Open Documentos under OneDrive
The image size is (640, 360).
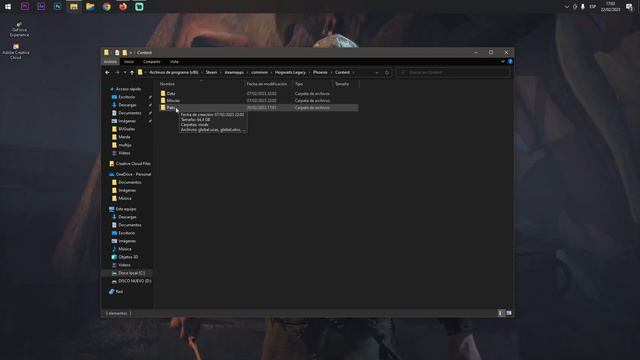[x=129, y=182]
